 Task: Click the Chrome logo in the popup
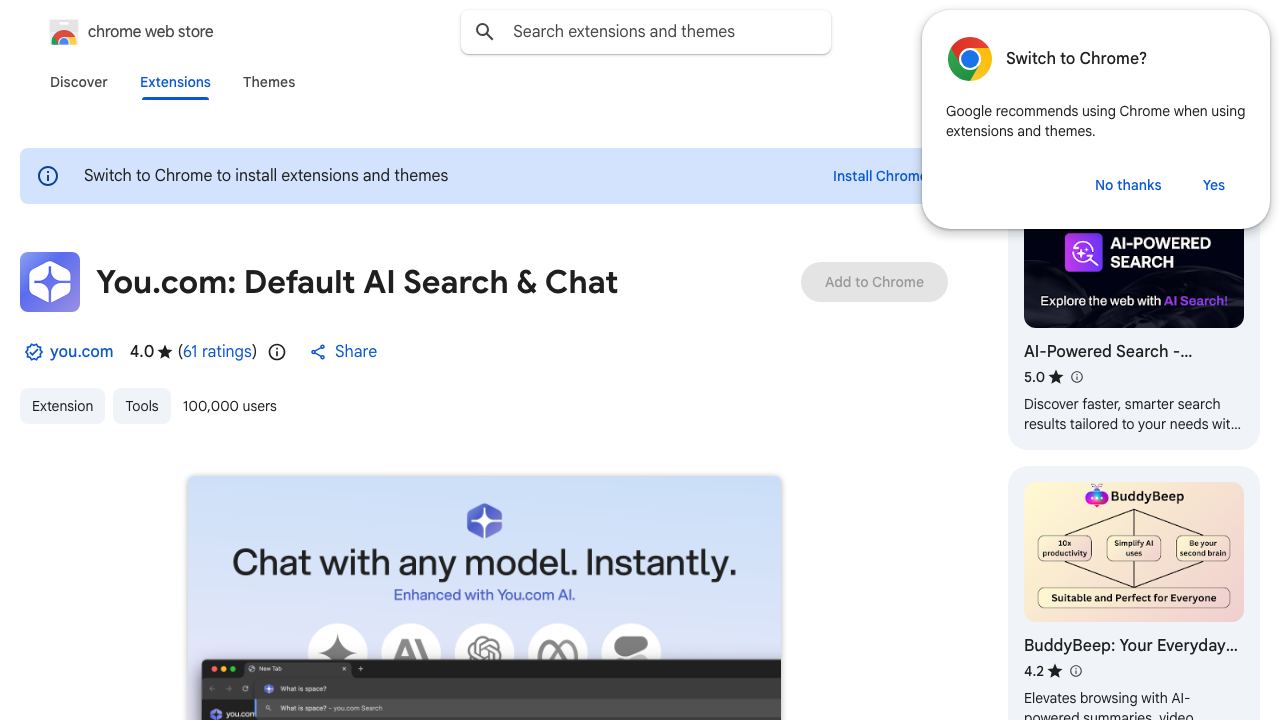click(x=969, y=59)
